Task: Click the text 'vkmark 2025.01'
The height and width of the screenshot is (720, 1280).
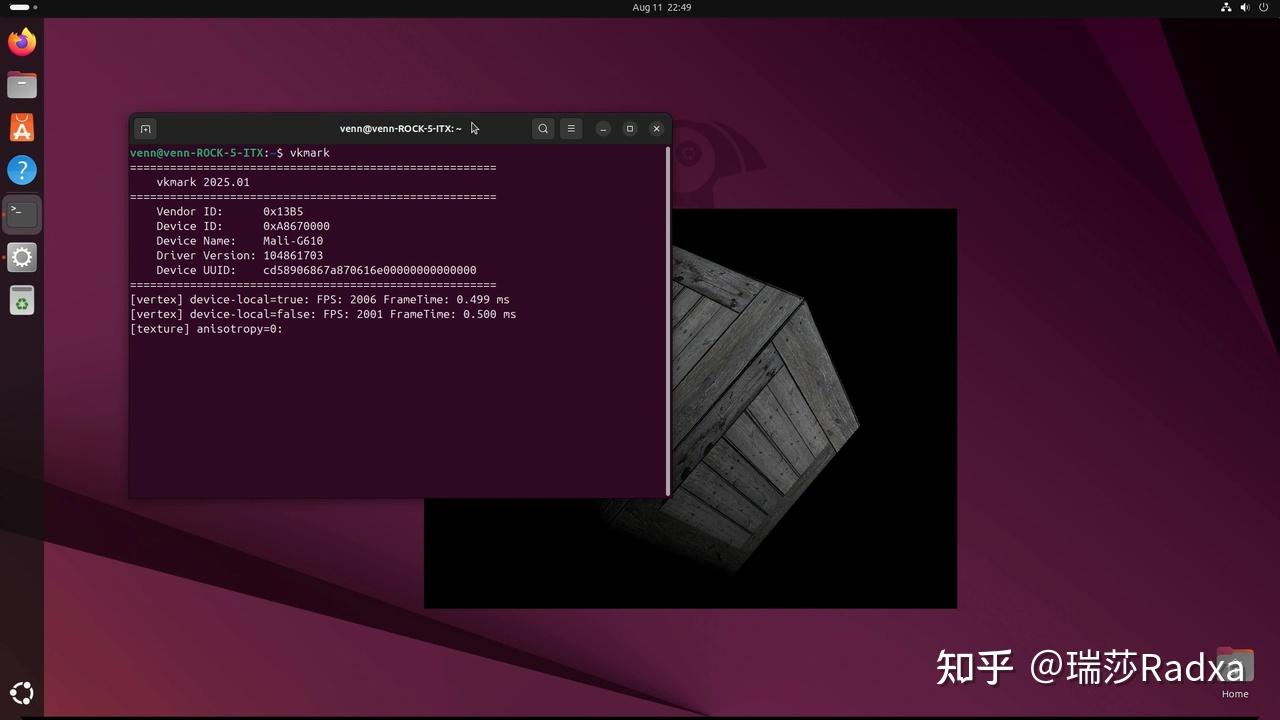Action: pos(203,183)
